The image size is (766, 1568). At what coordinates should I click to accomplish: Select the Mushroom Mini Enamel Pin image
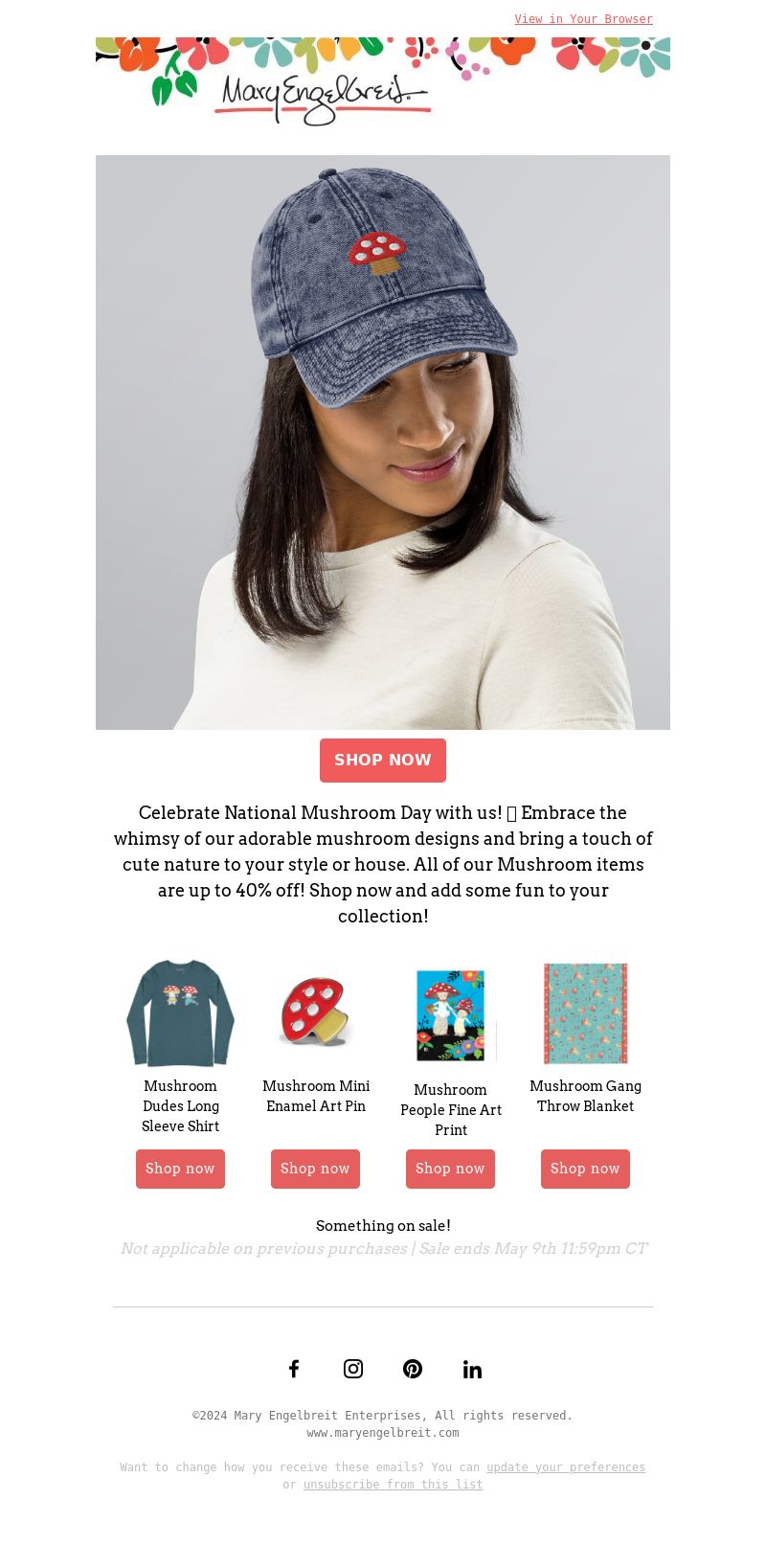click(316, 1013)
